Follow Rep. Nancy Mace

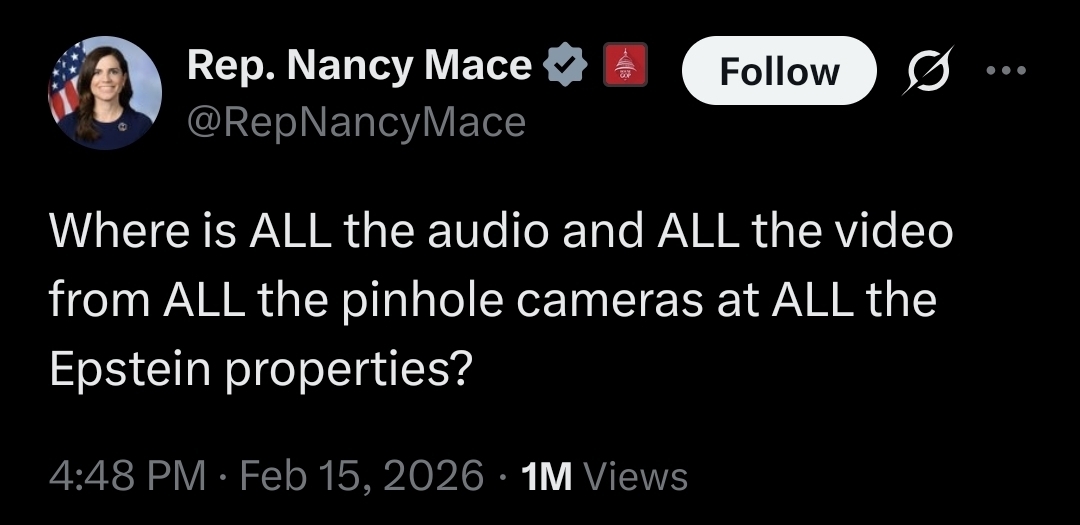click(x=779, y=71)
